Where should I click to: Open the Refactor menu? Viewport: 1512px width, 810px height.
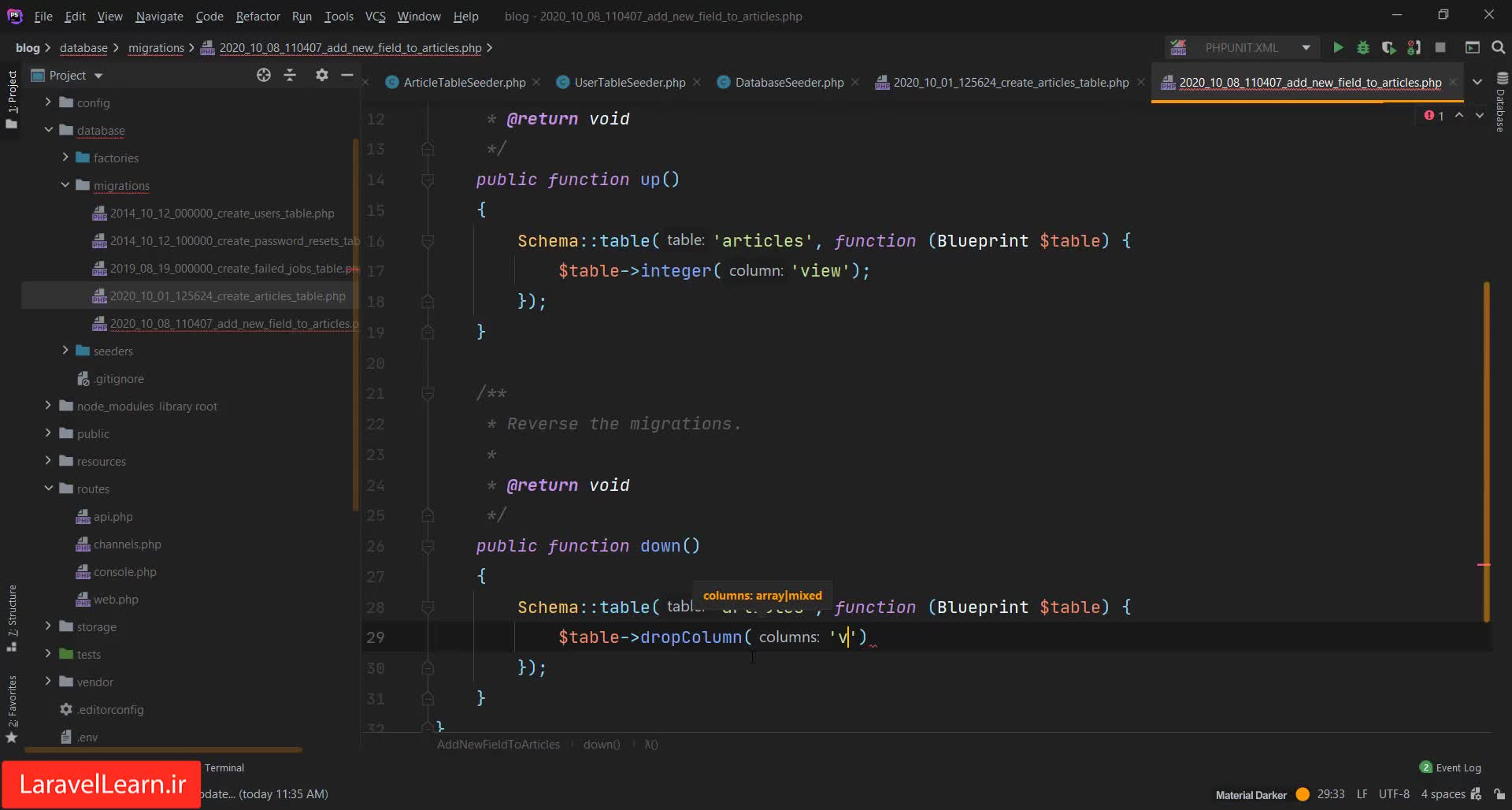pyautogui.click(x=258, y=16)
